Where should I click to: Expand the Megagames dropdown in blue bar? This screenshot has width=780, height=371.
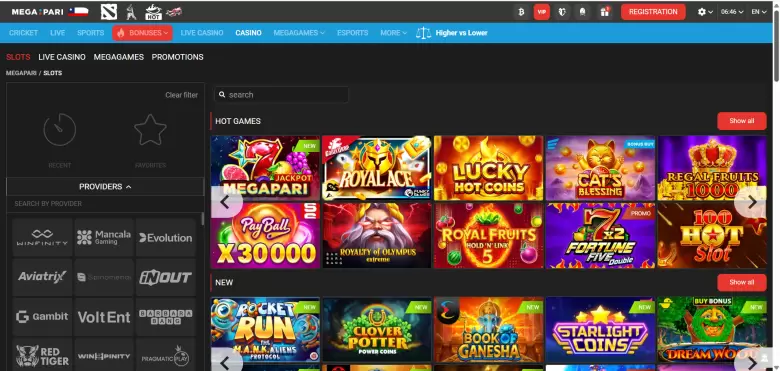click(299, 33)
